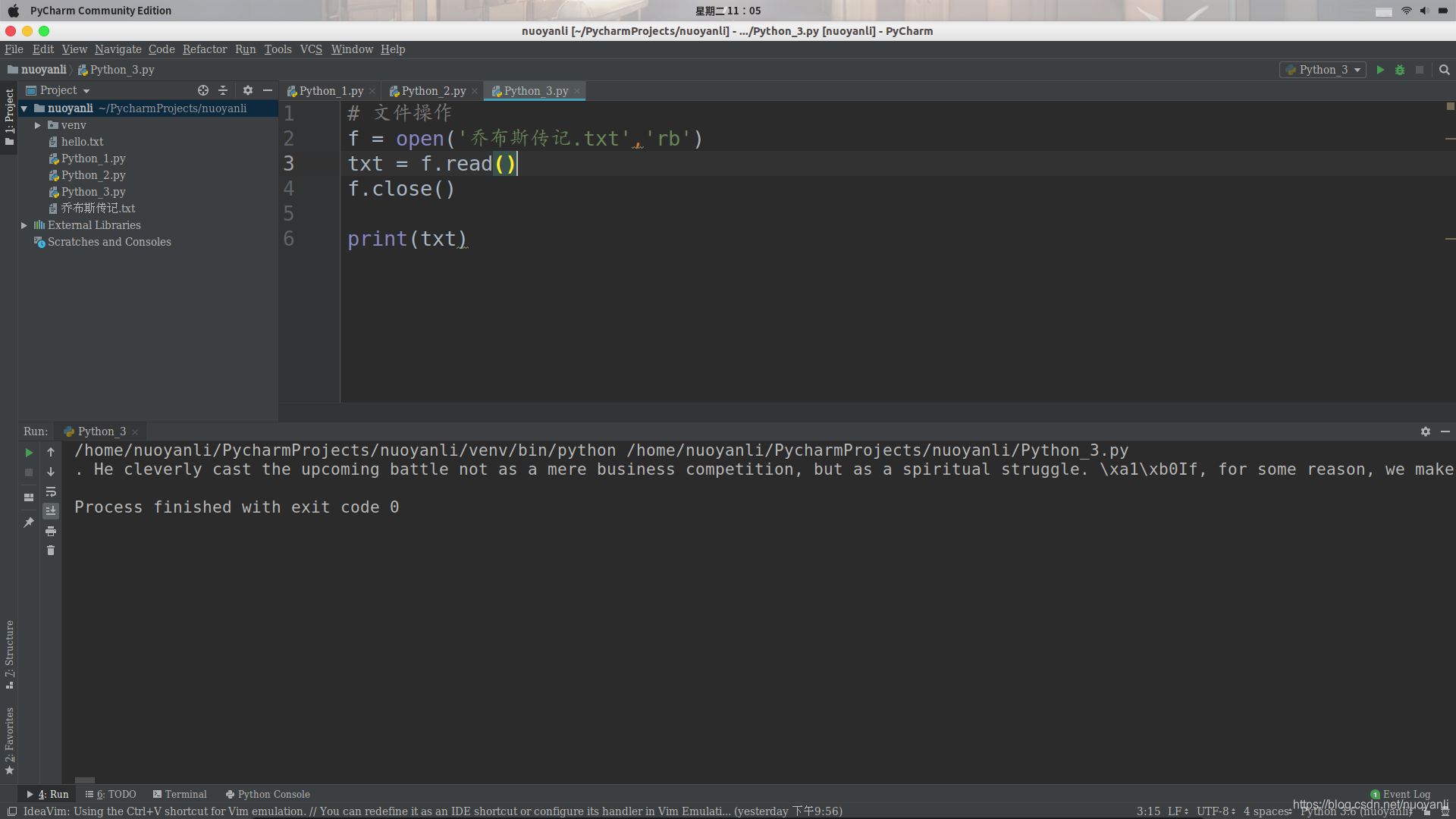The width and height of the screenshot is (1456, 819).
Task: Open the Python_3 run configurations dropdown
Action: (1356, 70)
